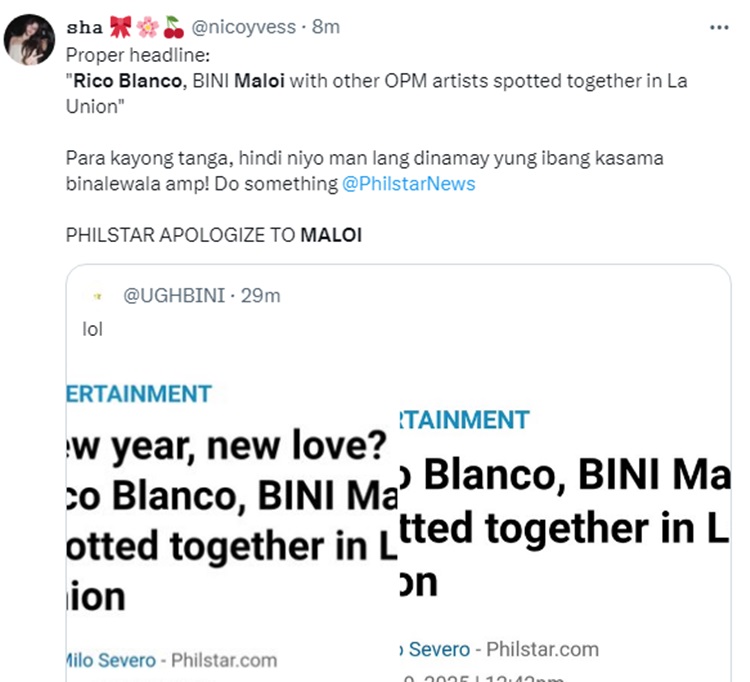Click the cherries emoji in display name
This screenshot has width=750, height=682.
pyautogui.click(x=174, y=28)
